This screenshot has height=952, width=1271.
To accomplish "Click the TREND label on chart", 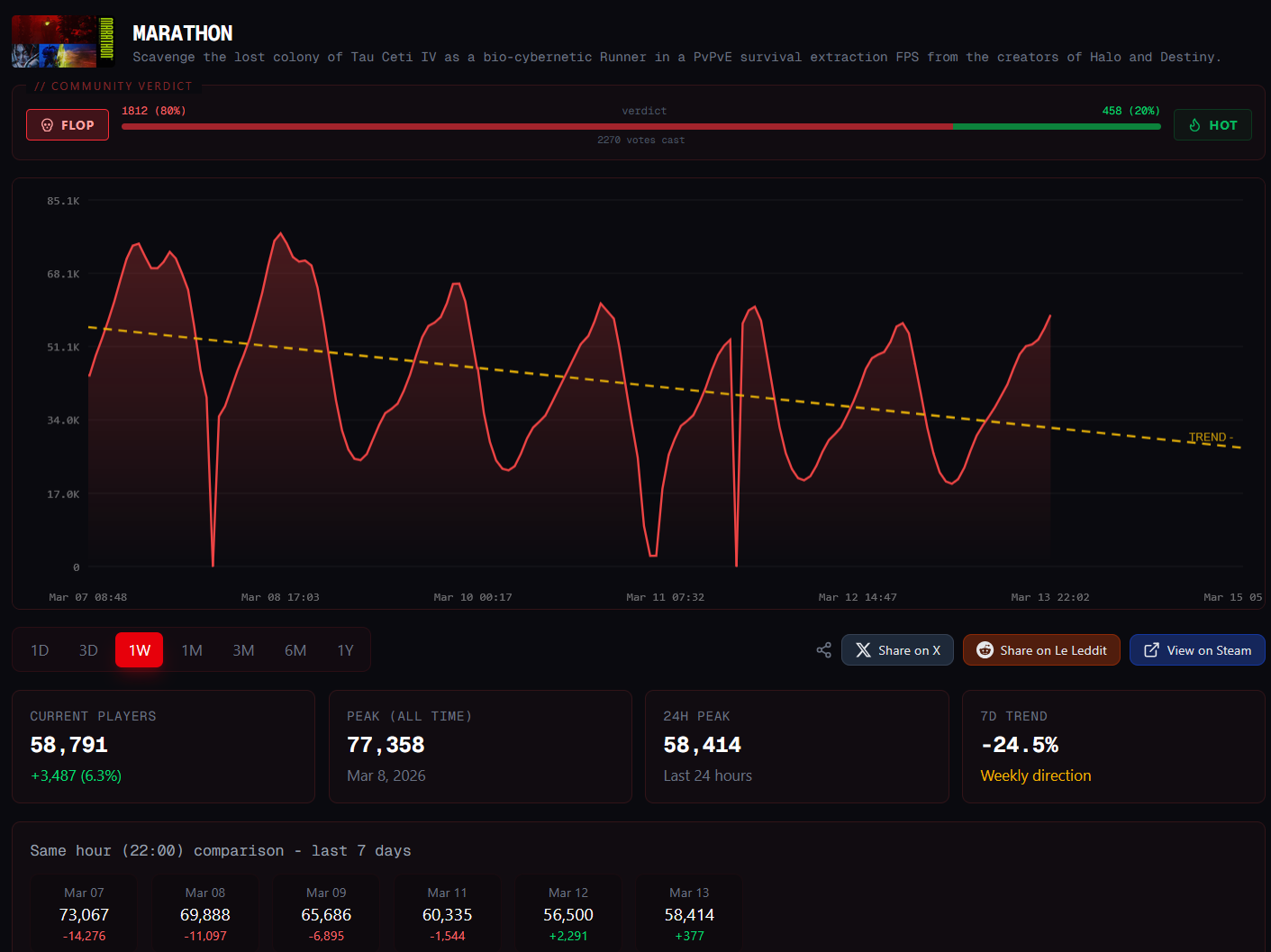I will [x=1211, y=438].
